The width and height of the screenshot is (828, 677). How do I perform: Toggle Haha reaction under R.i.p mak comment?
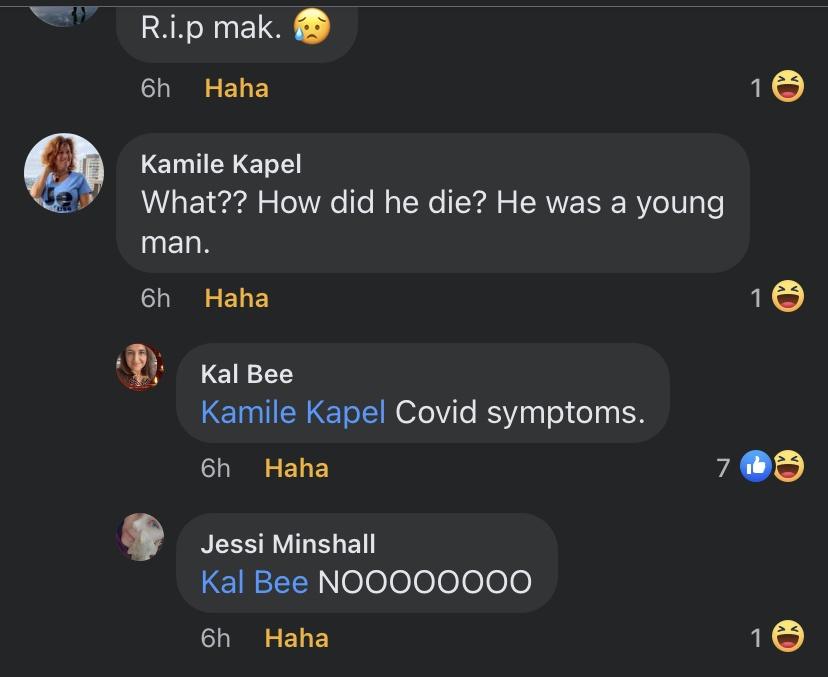pos(236,88)
